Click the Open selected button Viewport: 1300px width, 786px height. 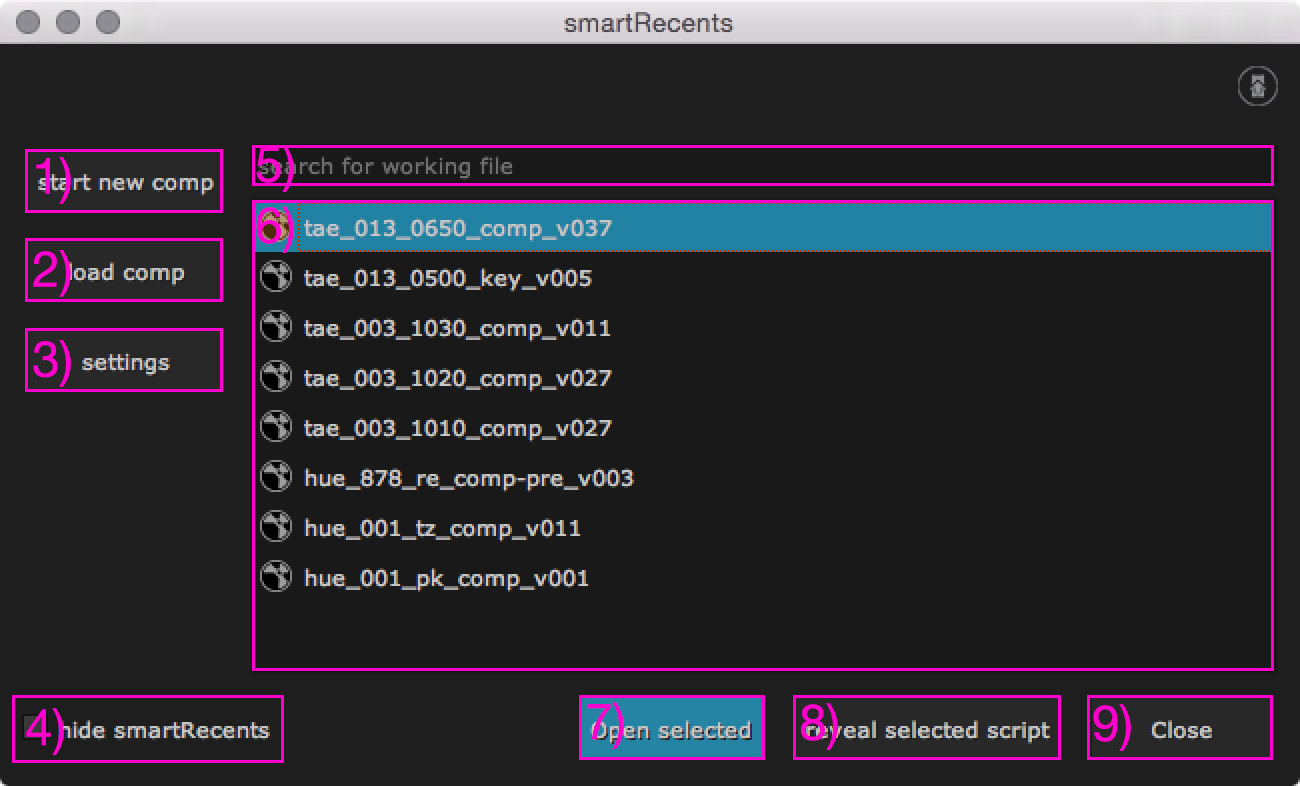671,729
